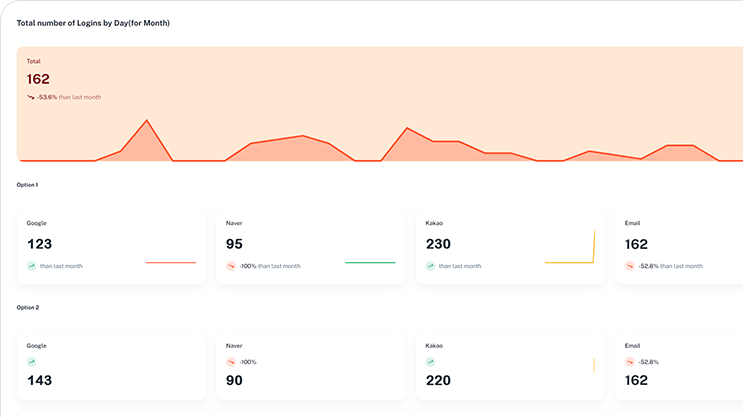Click the 'Kakao' label in Option 1 card
The width and height of the screenshot is (743, 417).
434,223
